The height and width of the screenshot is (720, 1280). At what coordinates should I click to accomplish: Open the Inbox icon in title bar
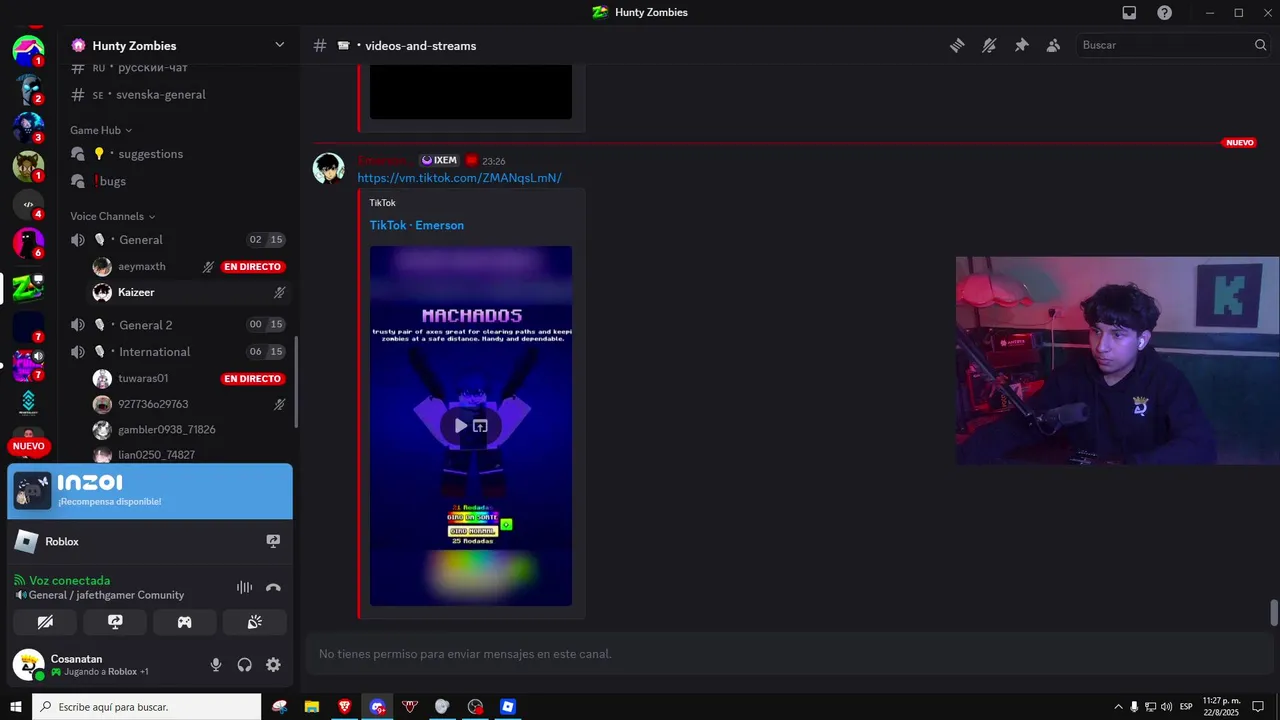point(1129,12)
